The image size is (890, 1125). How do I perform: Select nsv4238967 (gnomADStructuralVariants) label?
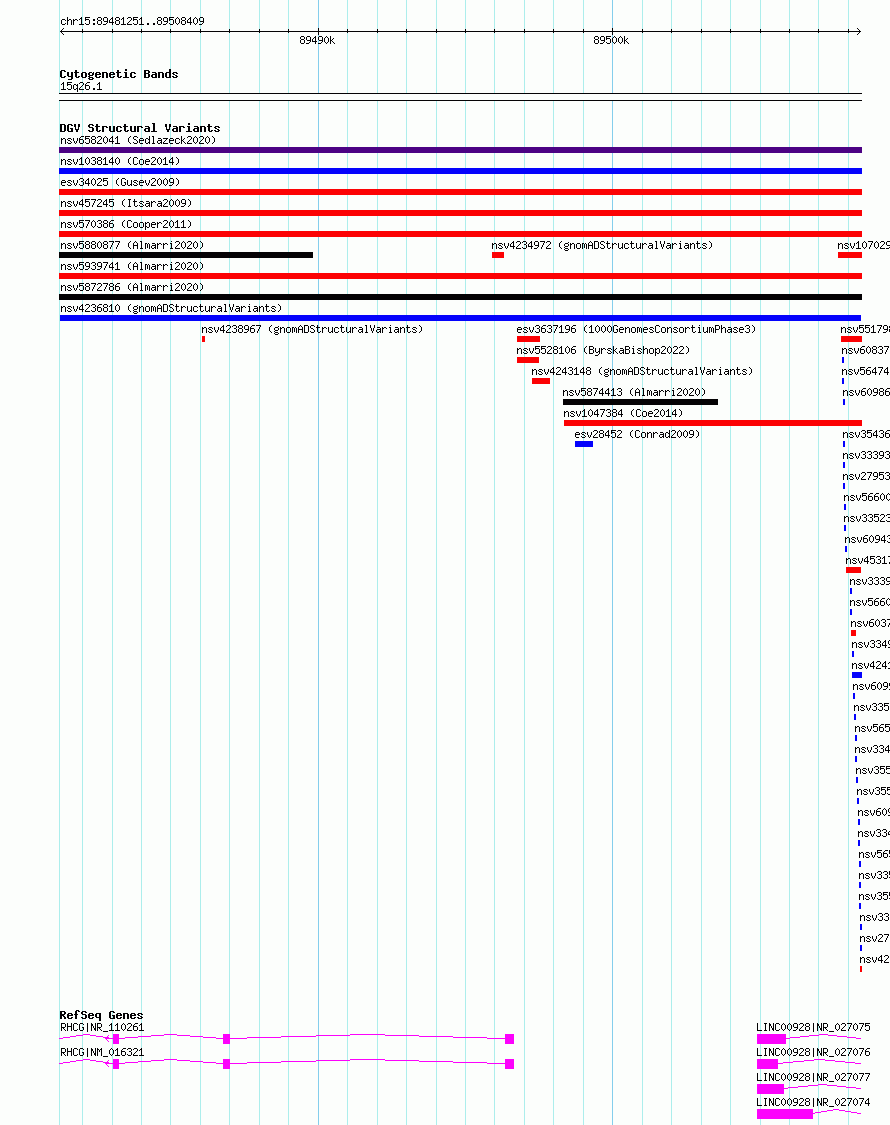312,329
